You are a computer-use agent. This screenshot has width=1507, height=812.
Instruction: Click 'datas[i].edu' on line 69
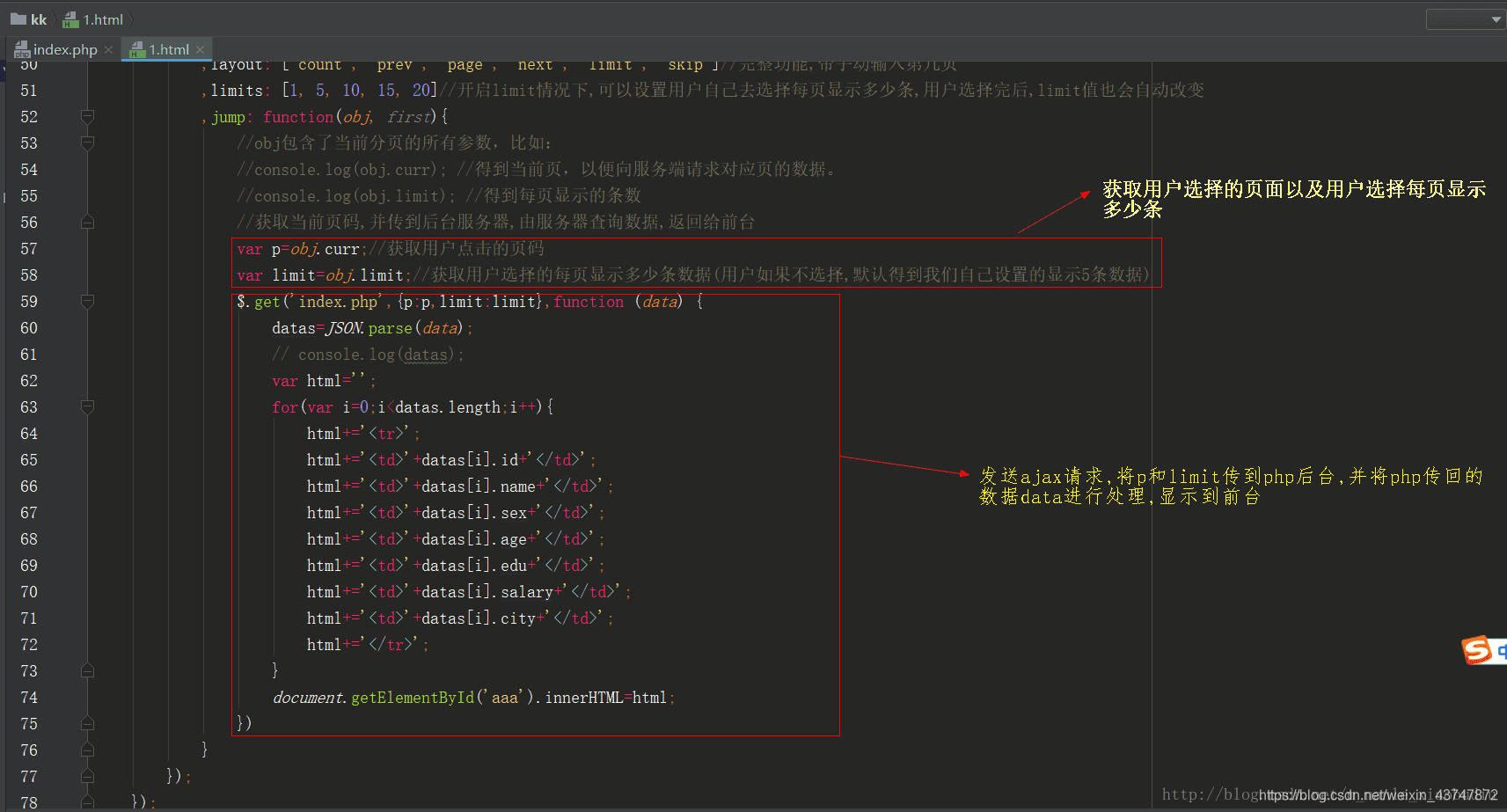tap(474, 566)
